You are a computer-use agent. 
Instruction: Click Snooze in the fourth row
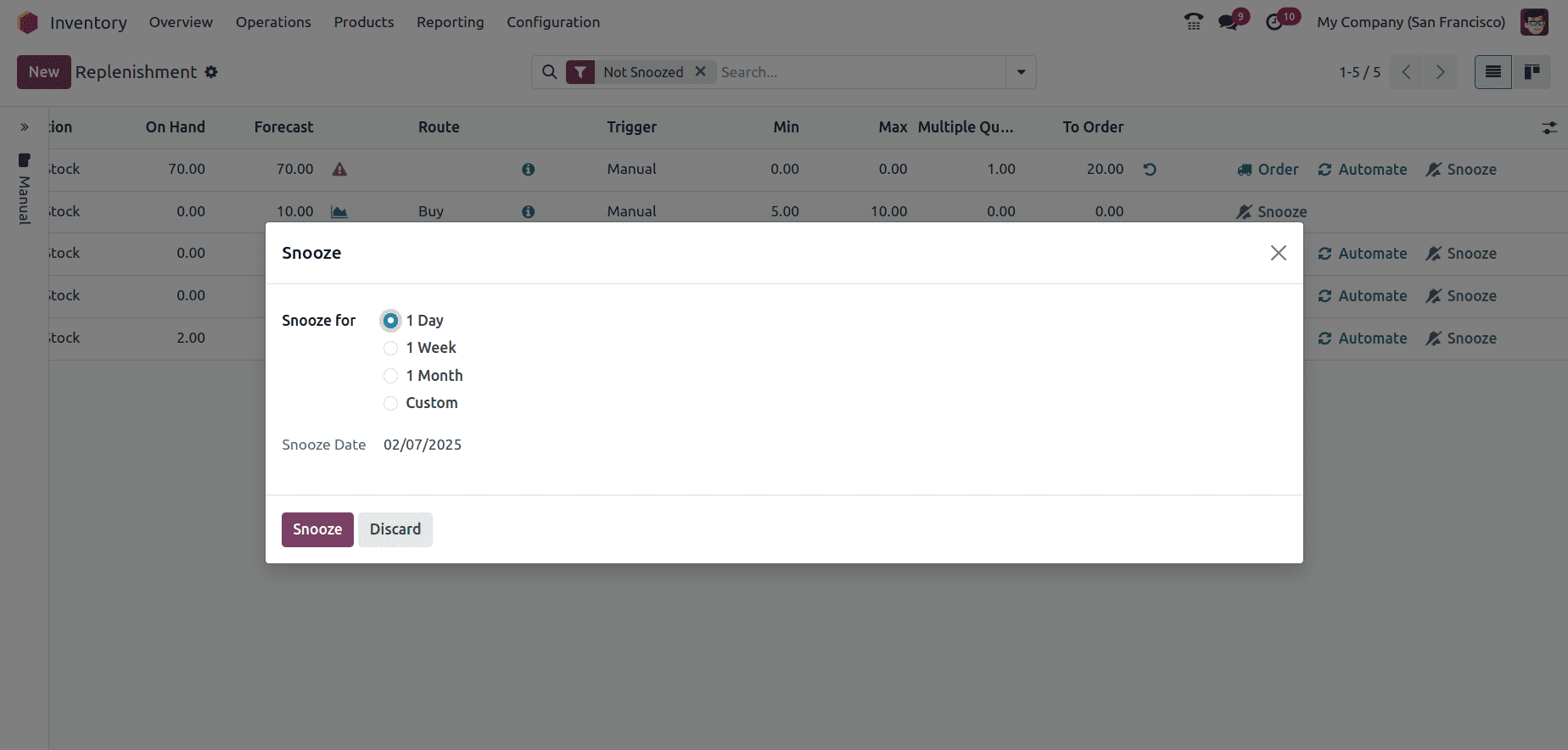pyautogui.click(x=1461, y=296)
